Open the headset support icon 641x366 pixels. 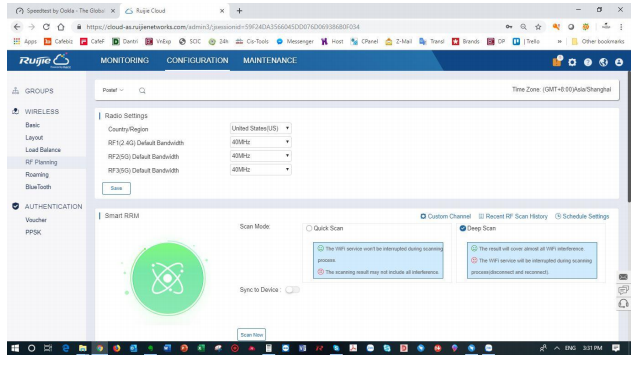point(623,304)
